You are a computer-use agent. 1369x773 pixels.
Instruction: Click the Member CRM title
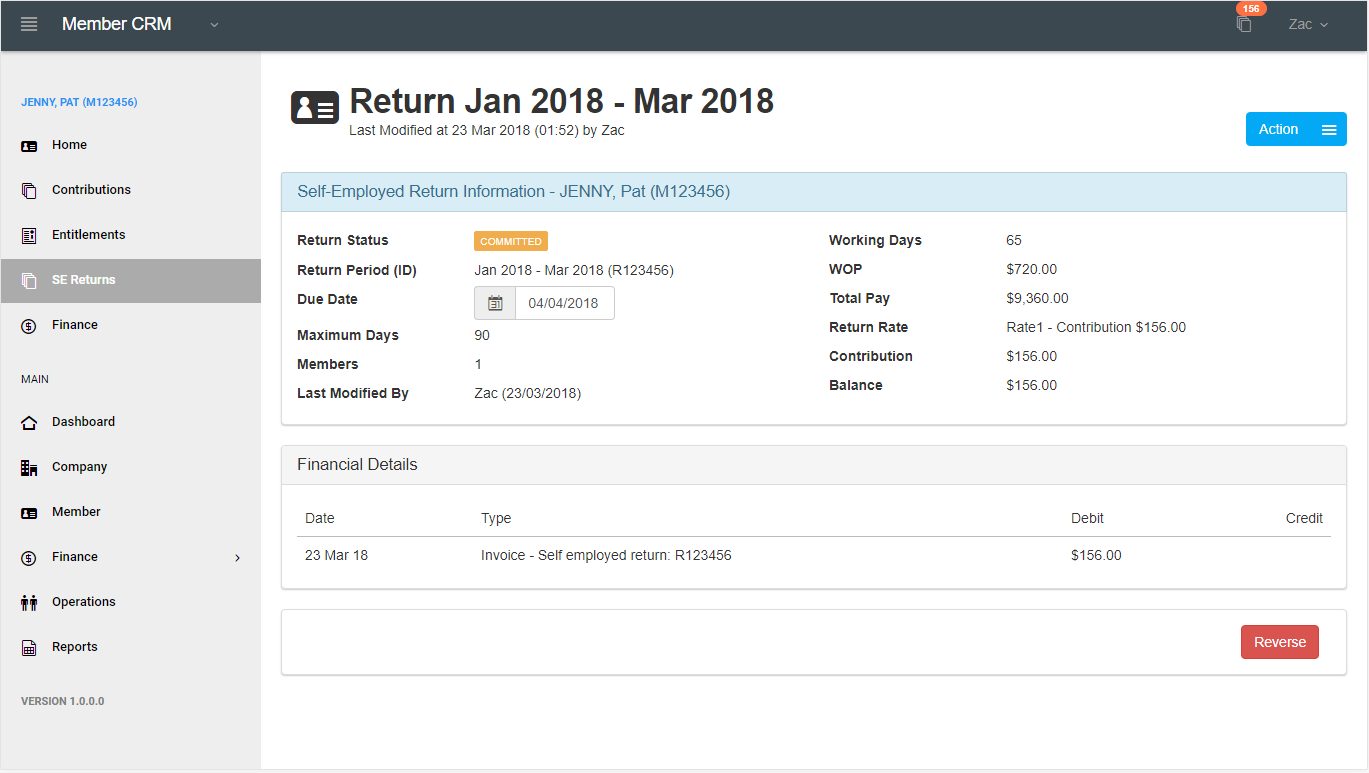point(116,24)
